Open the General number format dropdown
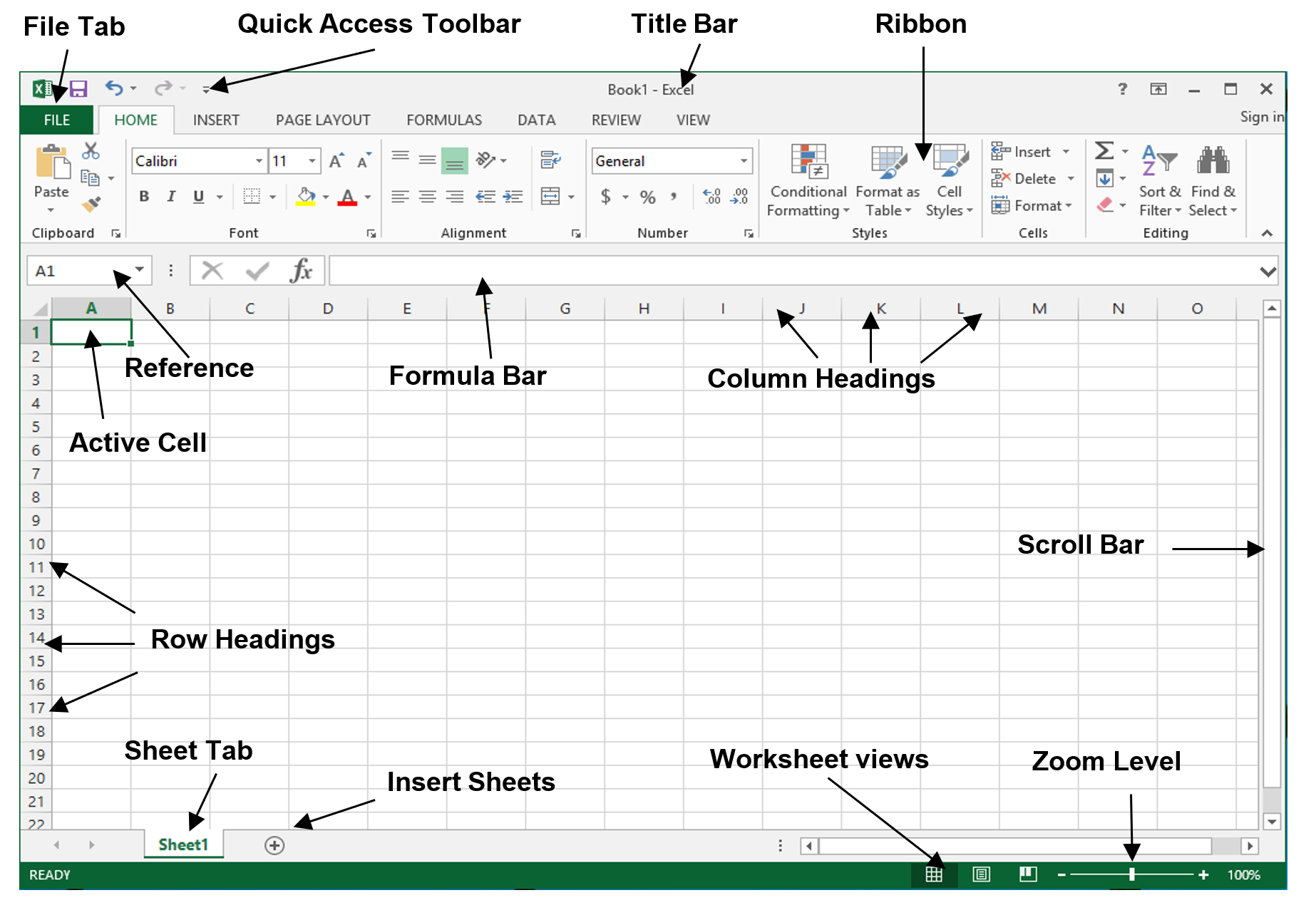The height and width of the screenshot is (920, 1316). [x=744, y=161]
